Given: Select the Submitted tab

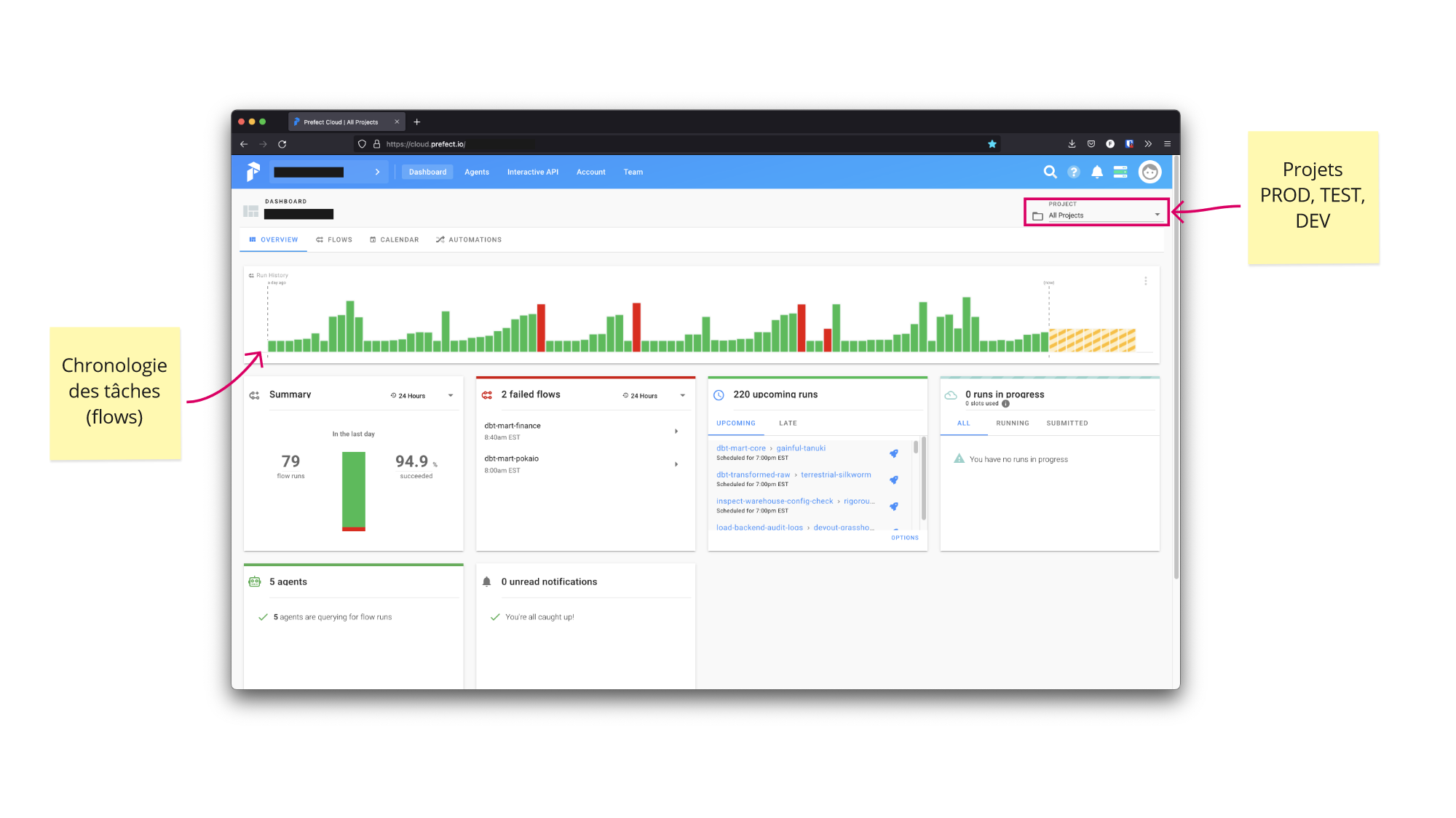Looking at the screenshot, I should (1067, 423).
